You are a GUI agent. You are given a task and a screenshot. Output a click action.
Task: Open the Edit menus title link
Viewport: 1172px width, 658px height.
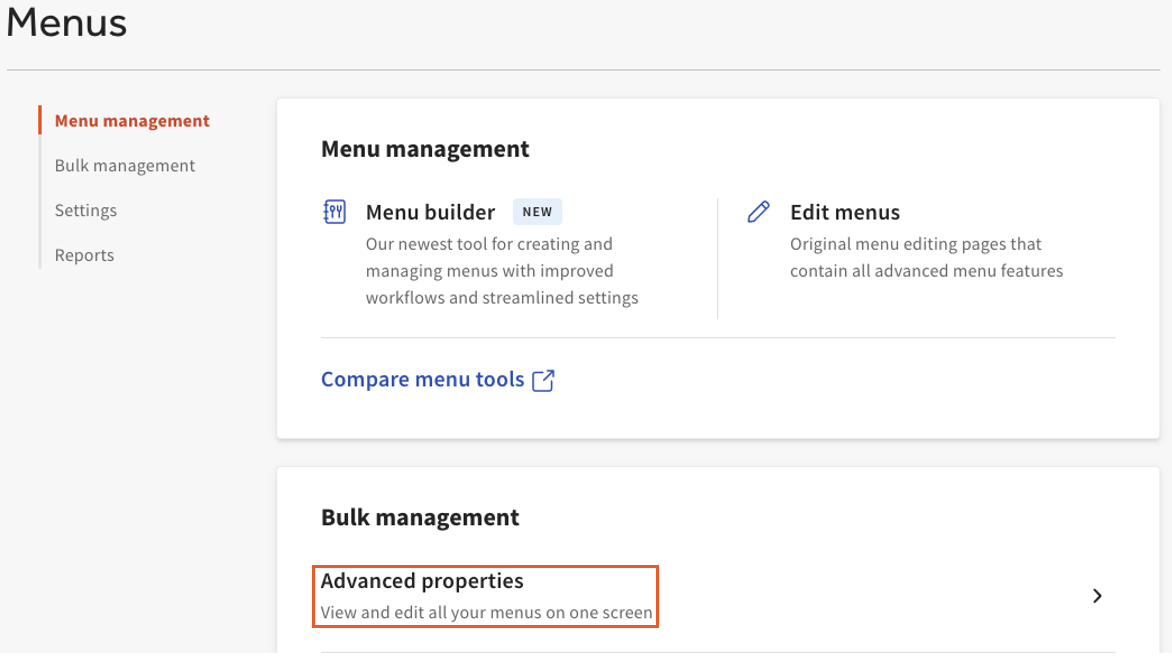point(845,212)
